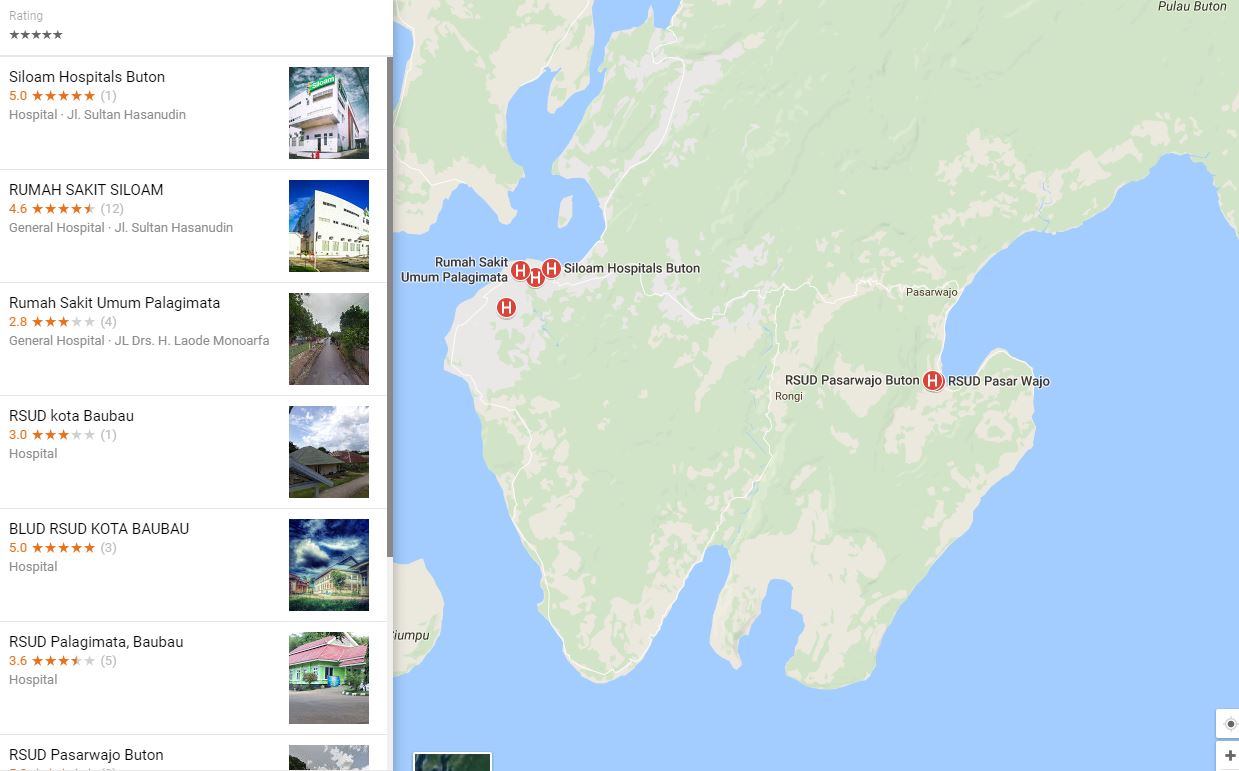
Task: Click the Siloam Hospitals Buton building photo
Action: [x=329, y=113]
